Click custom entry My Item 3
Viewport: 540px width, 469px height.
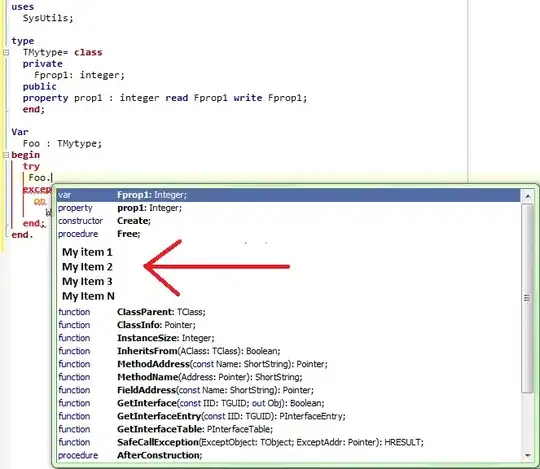point(87,282)
